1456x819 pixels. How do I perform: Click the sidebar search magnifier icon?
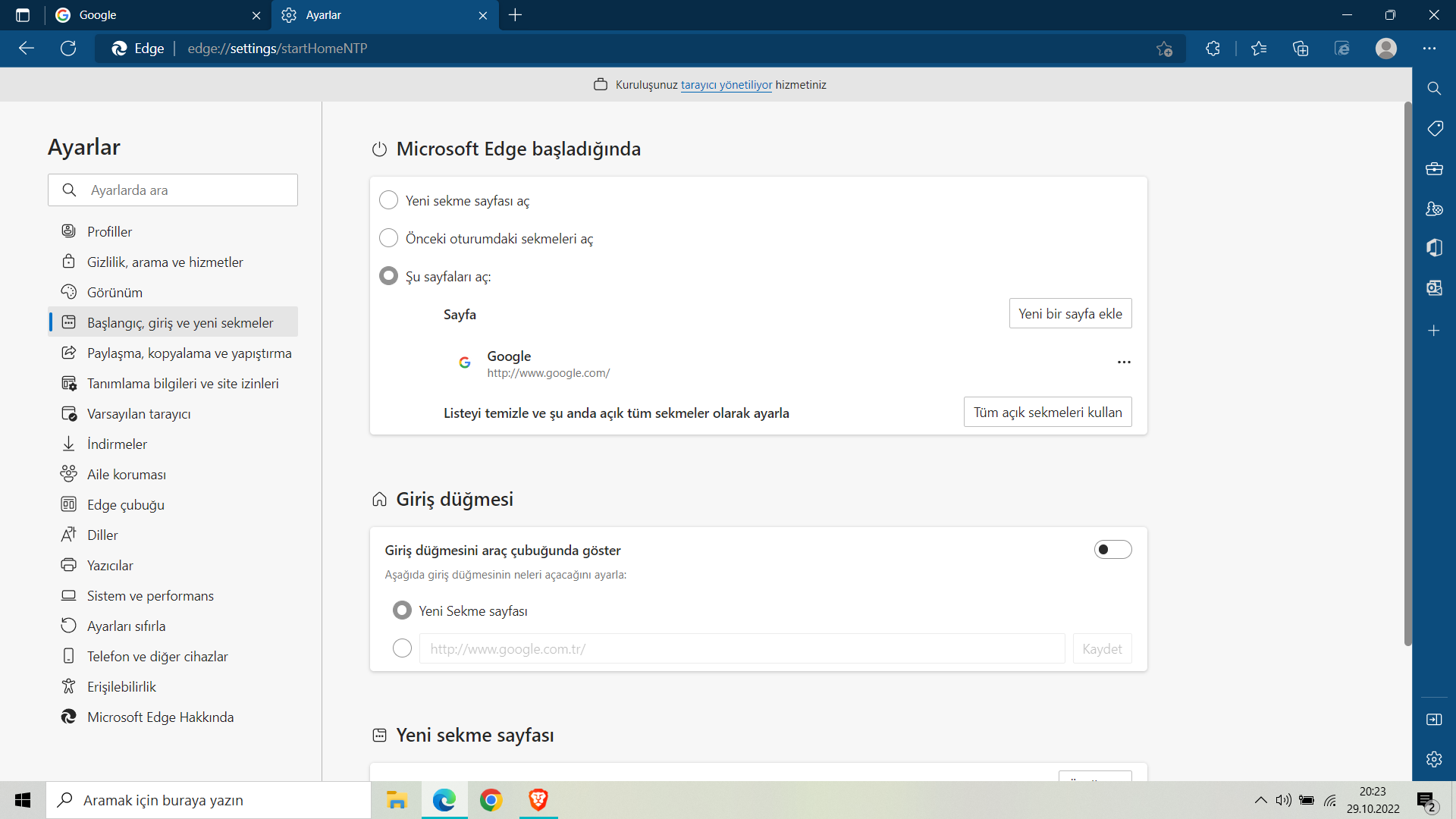click(1434, 89)
